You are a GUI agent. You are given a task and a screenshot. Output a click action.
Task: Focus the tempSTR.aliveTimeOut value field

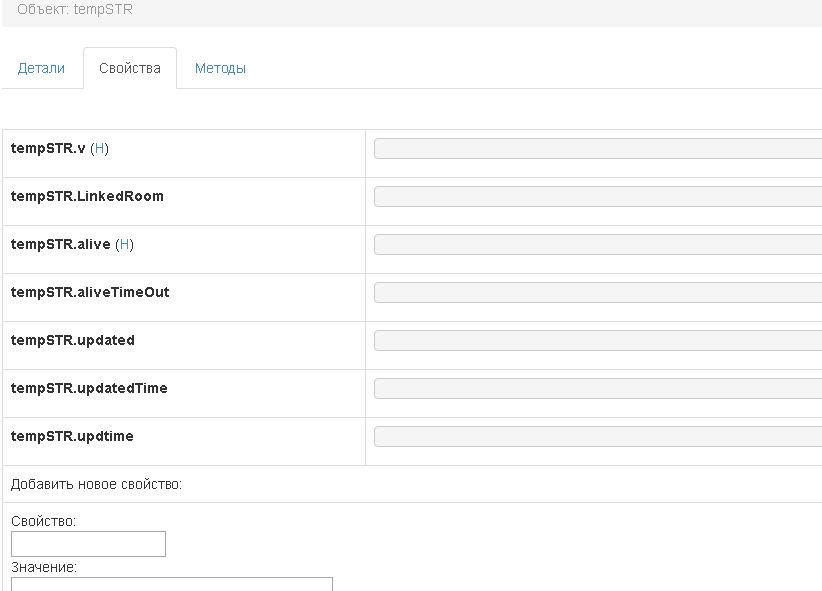click(597, 293)
